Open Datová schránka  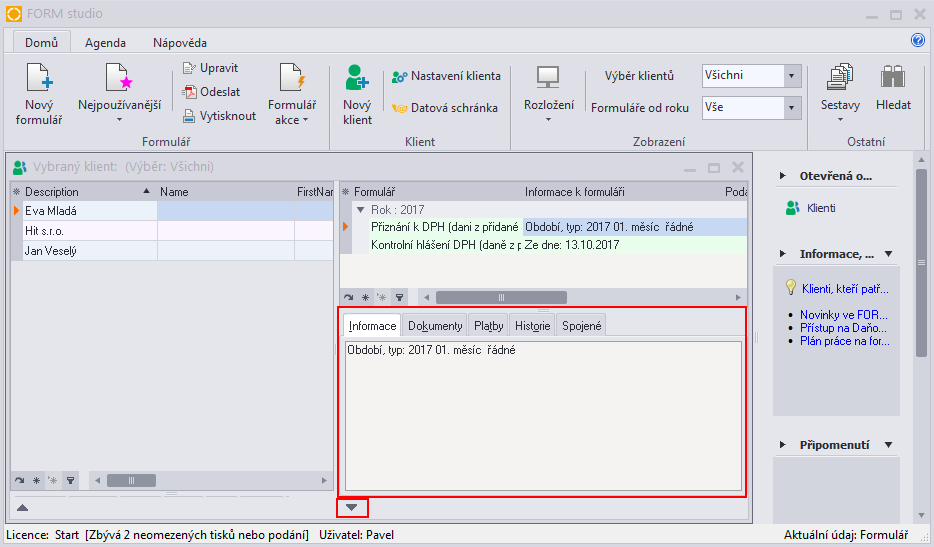tap(444, 108)
